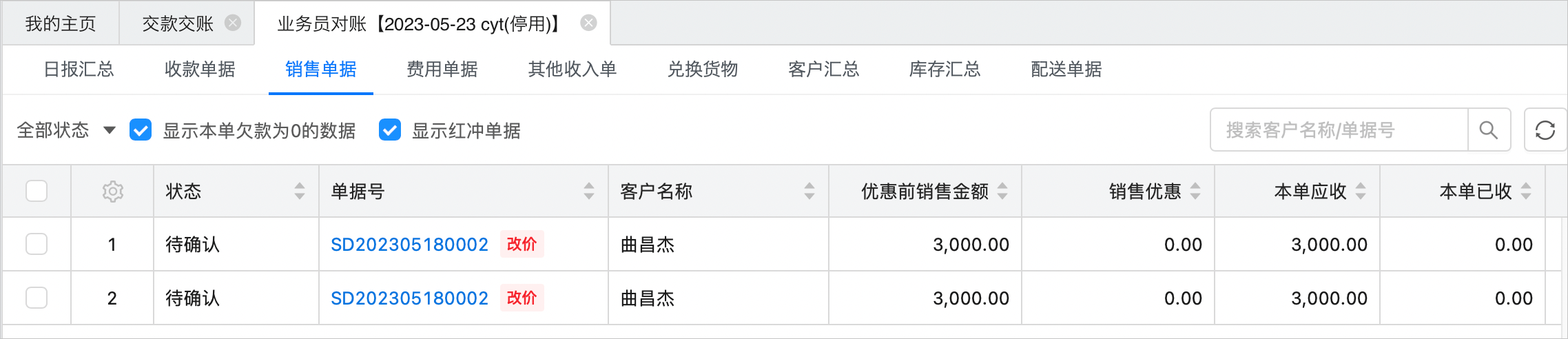Close the 交款交账 tab
Image resolution: width=1568 pixels, height=339 pixels.
pyautogui.click(x=234, y=23)
